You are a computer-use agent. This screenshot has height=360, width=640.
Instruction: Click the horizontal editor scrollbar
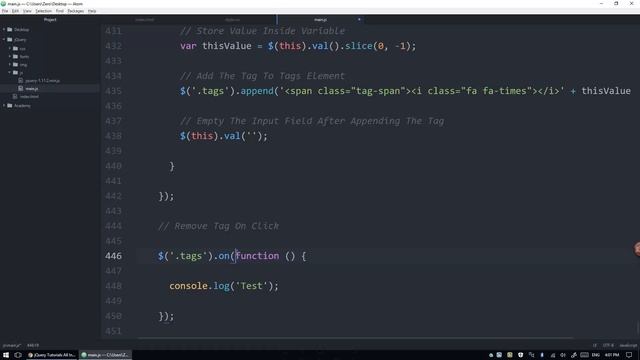click(x=355, y=338)
